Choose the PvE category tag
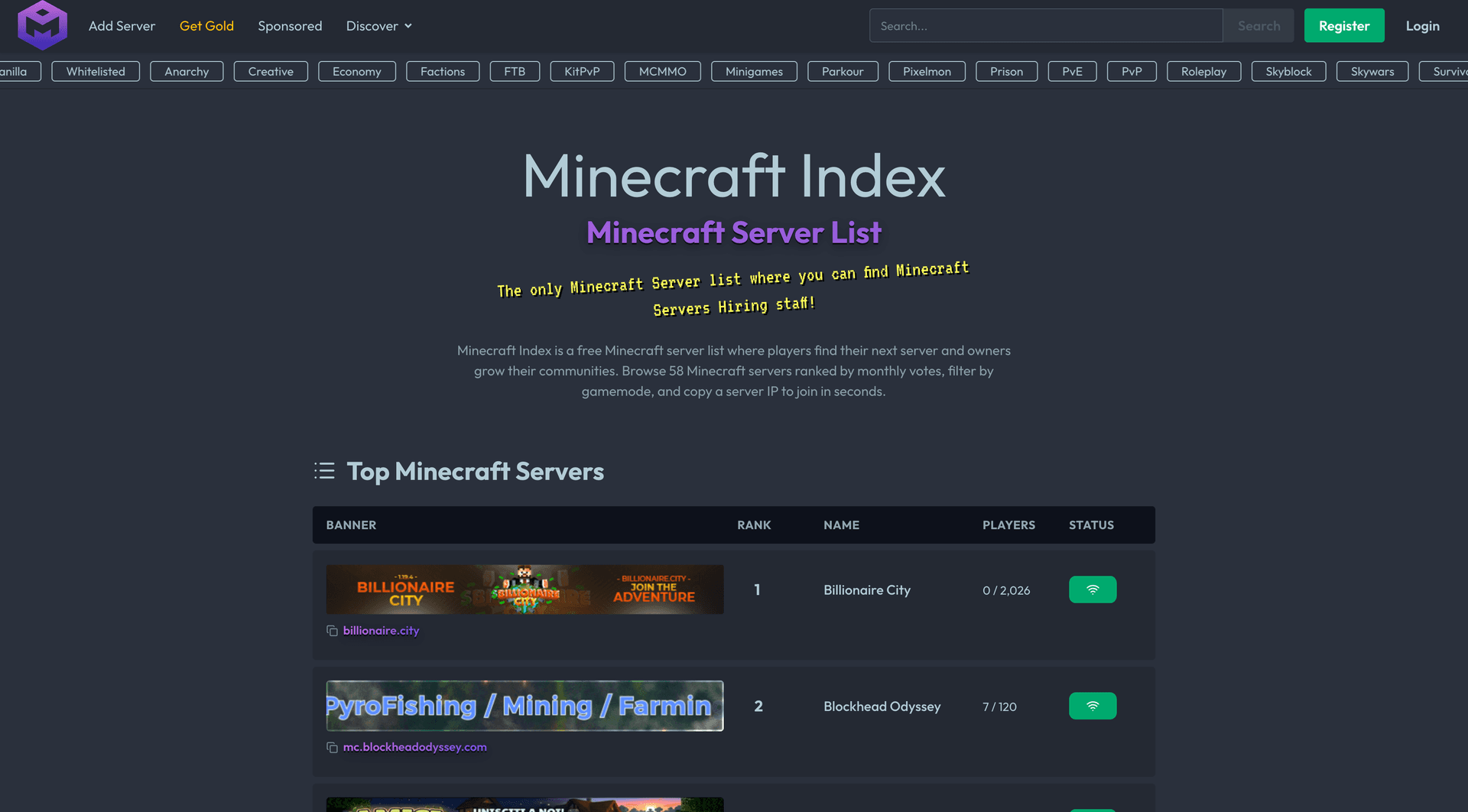1468x812 pixels. (1072, 71)
